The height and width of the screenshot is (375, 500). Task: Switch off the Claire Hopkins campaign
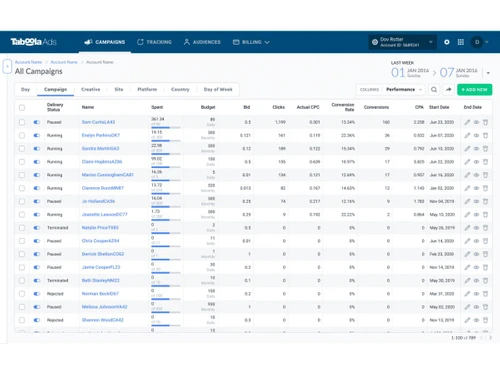[x=37, y=162]
